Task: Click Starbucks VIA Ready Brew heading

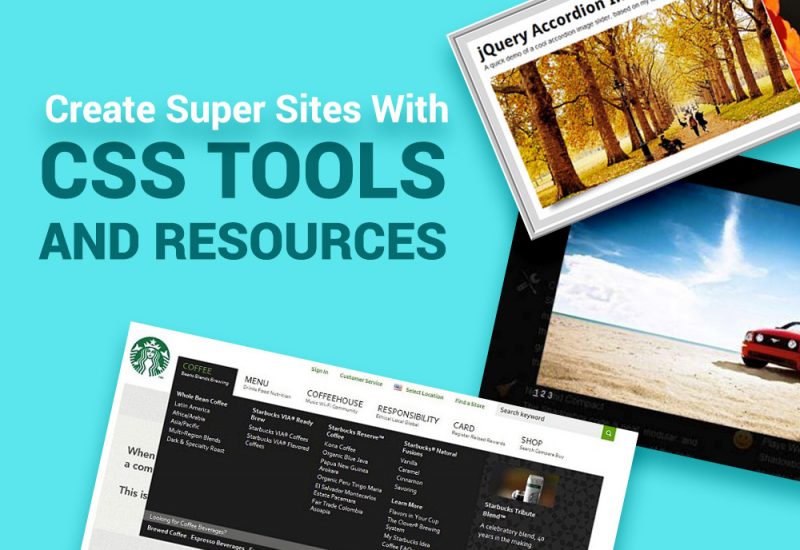Action: point(281,416)
